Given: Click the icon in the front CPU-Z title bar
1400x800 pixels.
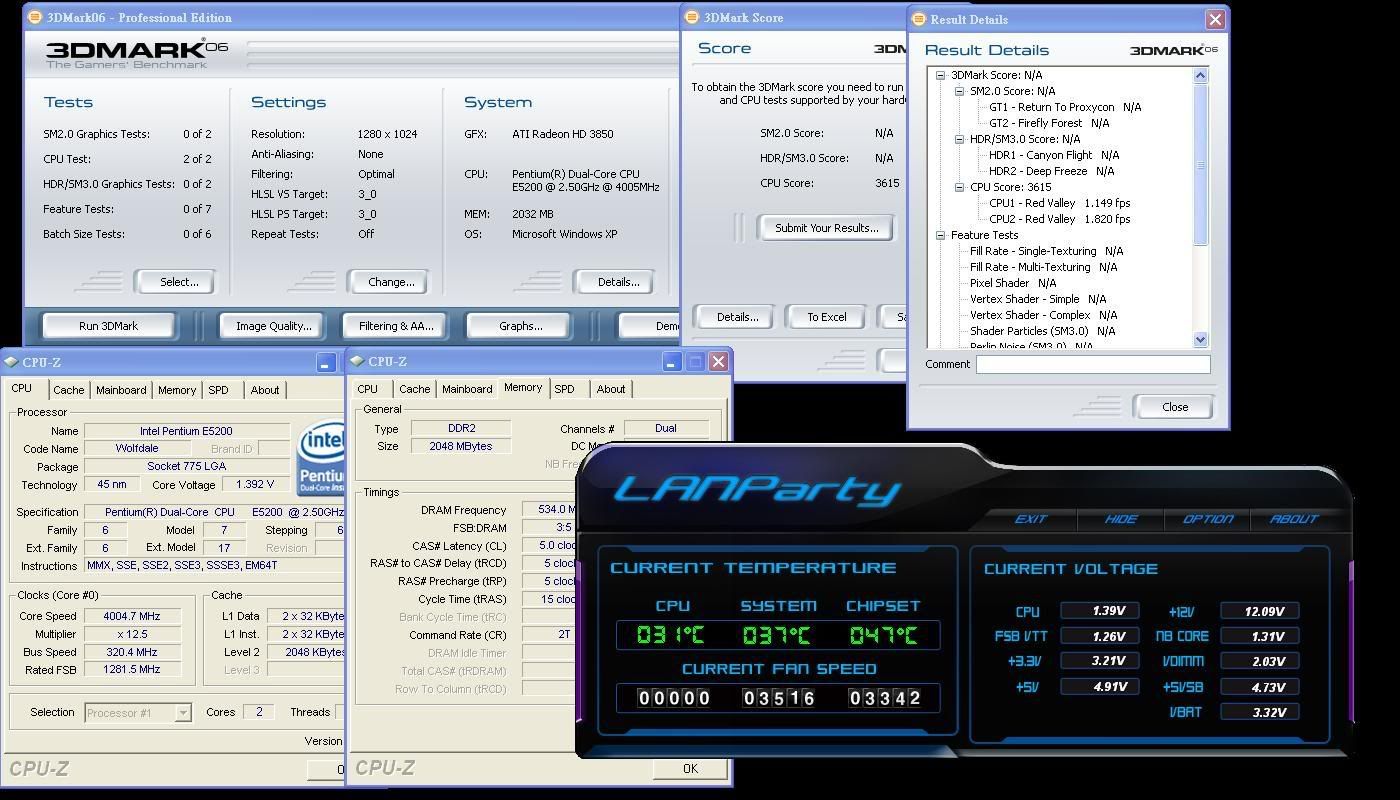Looking at the screenshot, I should [x=357, y=361].
